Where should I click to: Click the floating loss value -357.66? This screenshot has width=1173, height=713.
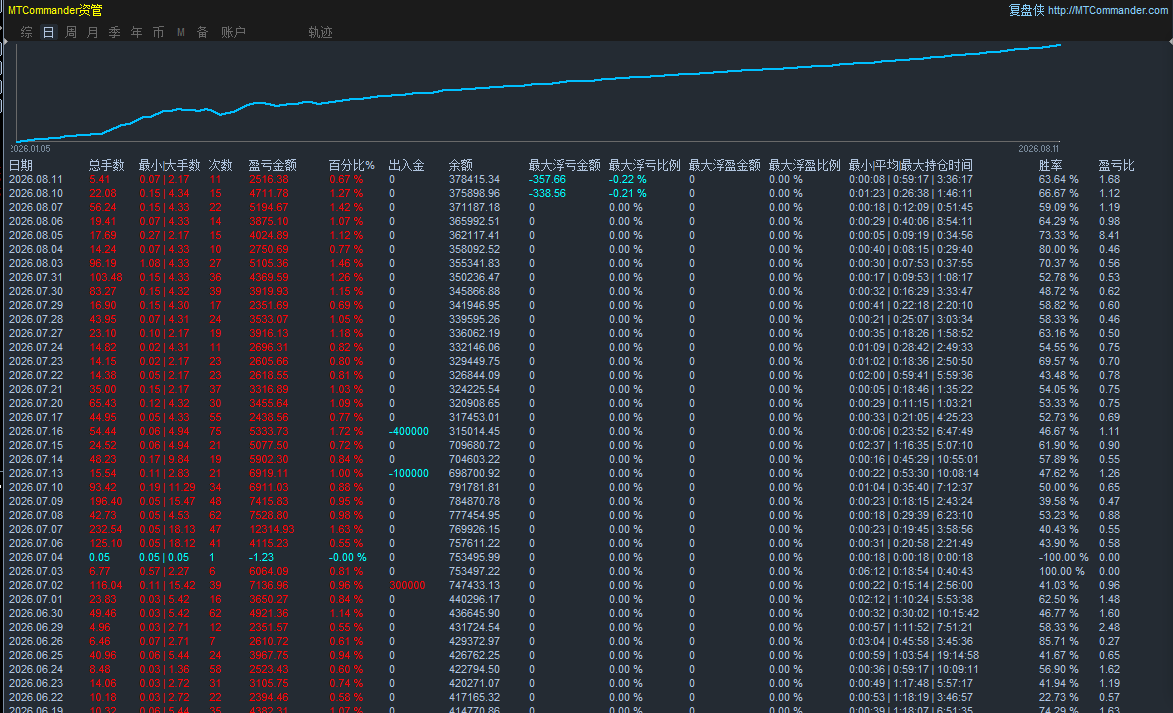(547, 180)
